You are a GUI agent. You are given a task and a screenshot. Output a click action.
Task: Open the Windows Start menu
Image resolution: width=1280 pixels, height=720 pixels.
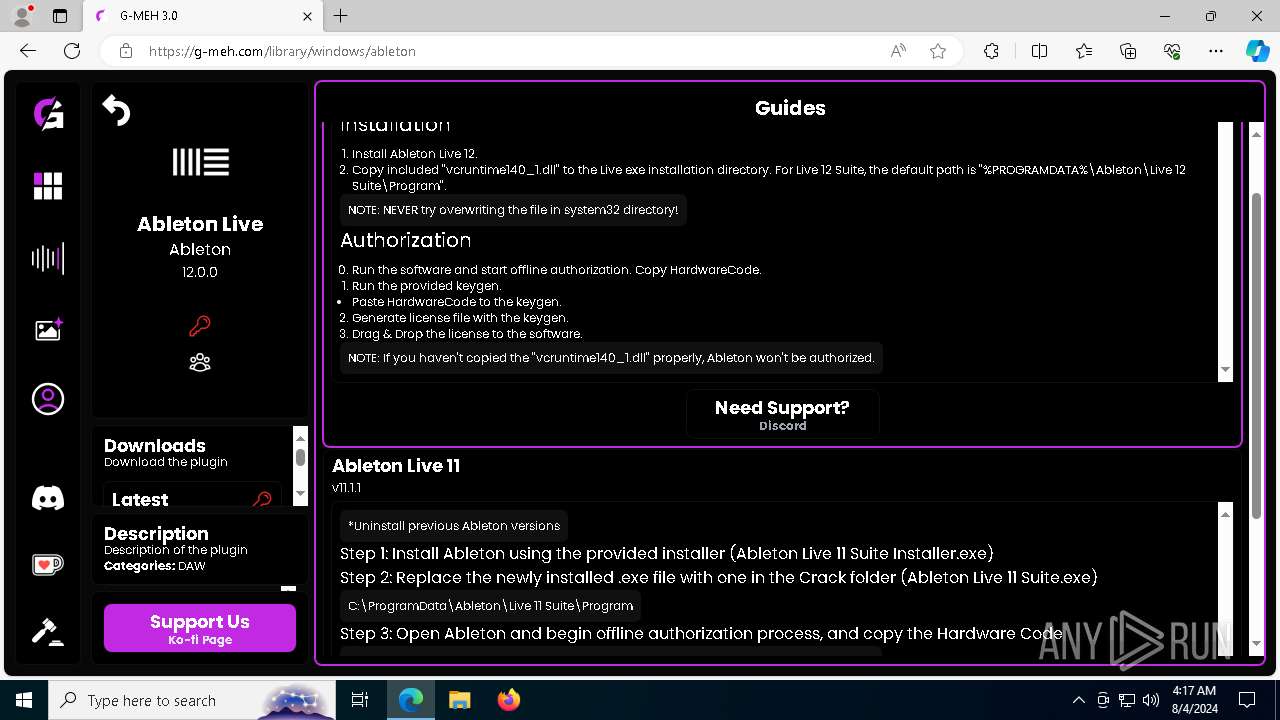[24, 700]
